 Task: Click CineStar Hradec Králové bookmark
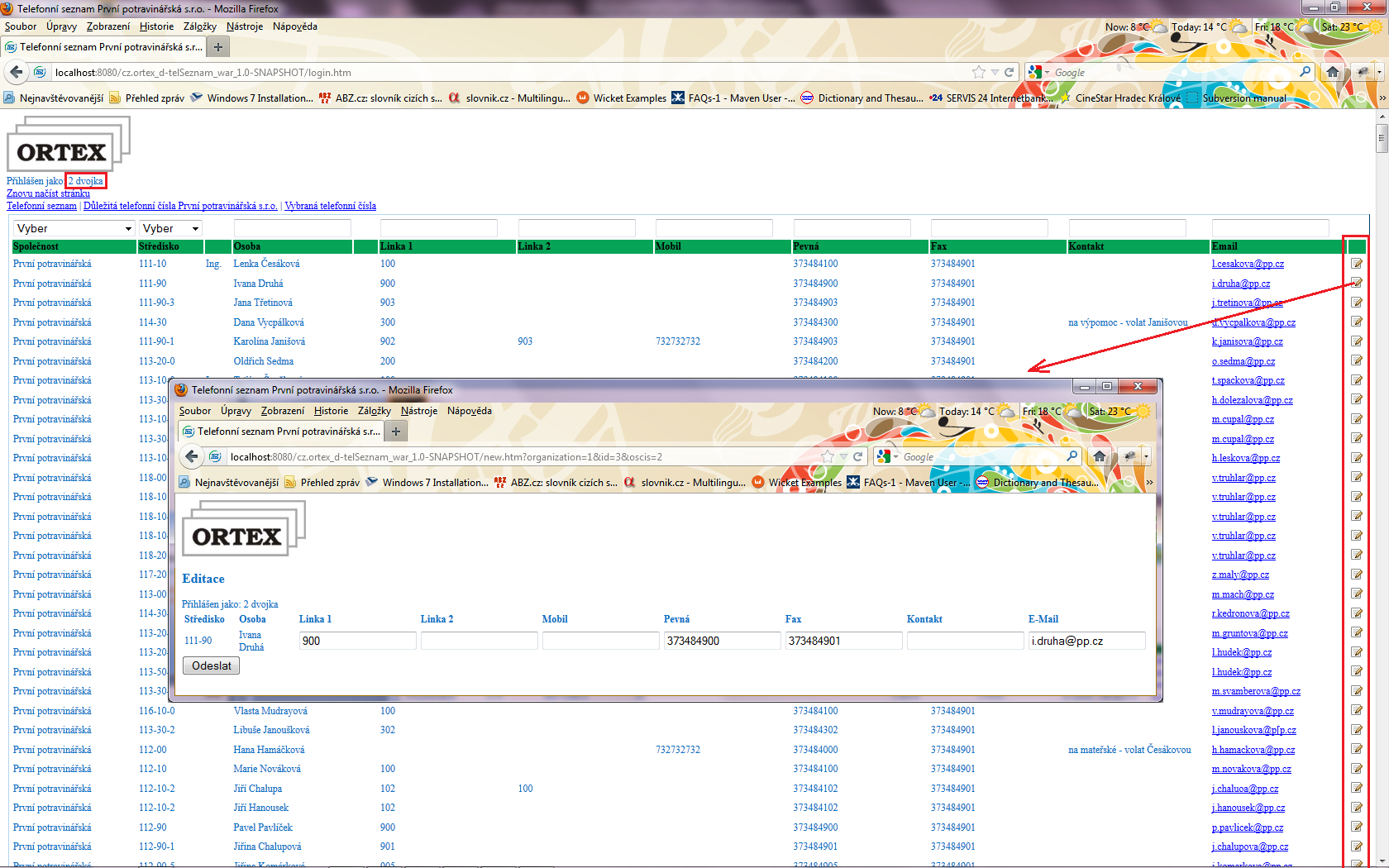click(x=1120, y=98)
